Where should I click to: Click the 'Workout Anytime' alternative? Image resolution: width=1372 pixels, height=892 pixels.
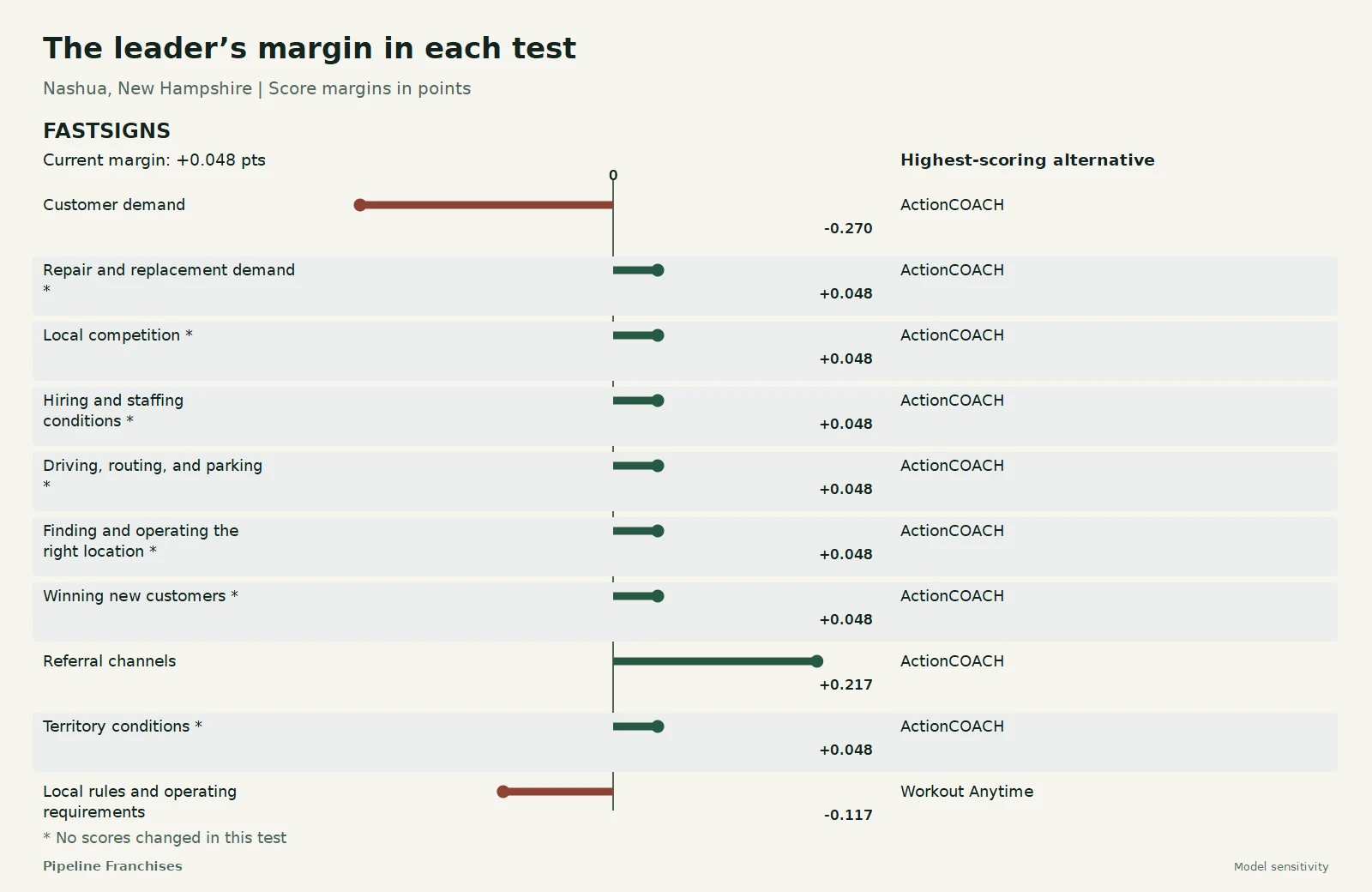pyautogui.click(x=966, y=792)
